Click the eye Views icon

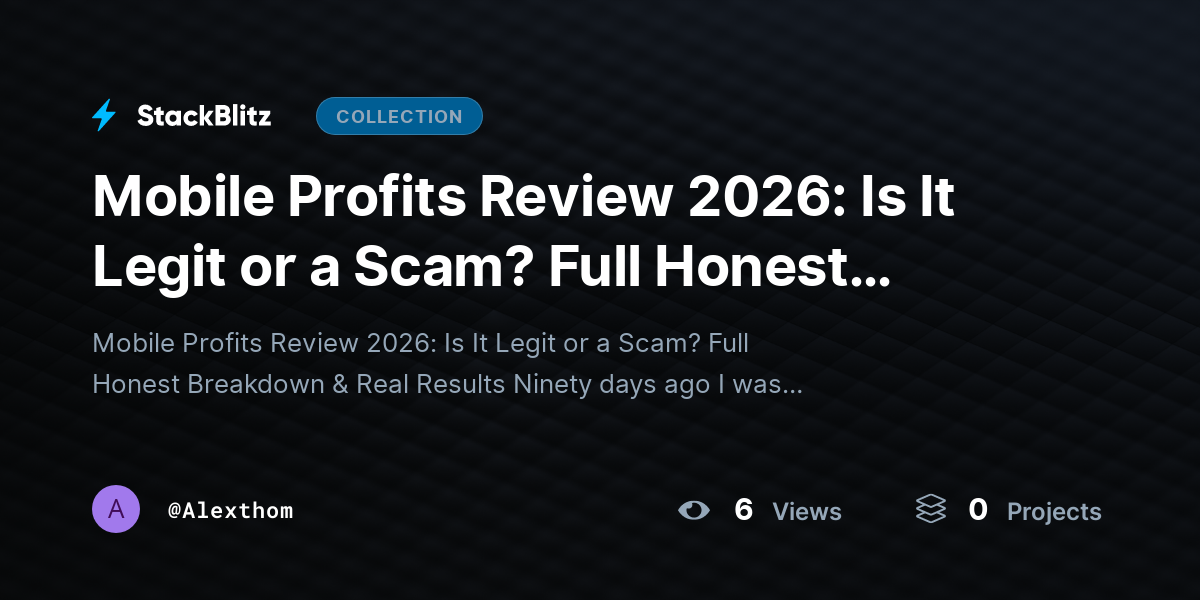694,510
